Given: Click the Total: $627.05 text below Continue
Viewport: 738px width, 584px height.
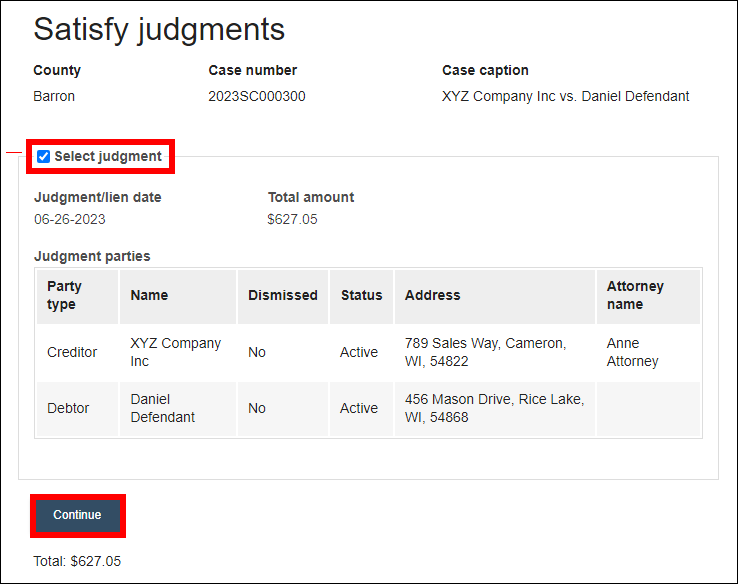Looking at the screenshot, I should (77, 562).
